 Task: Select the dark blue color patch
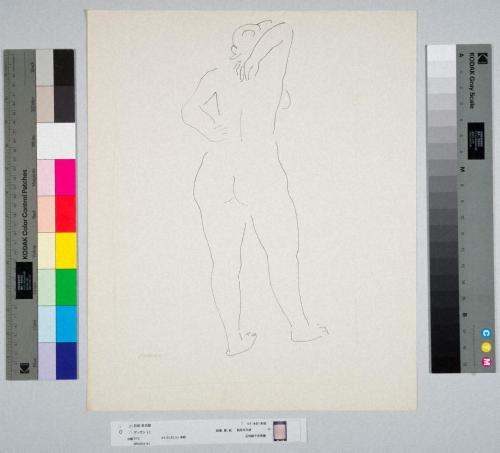[x=66, y=361]
